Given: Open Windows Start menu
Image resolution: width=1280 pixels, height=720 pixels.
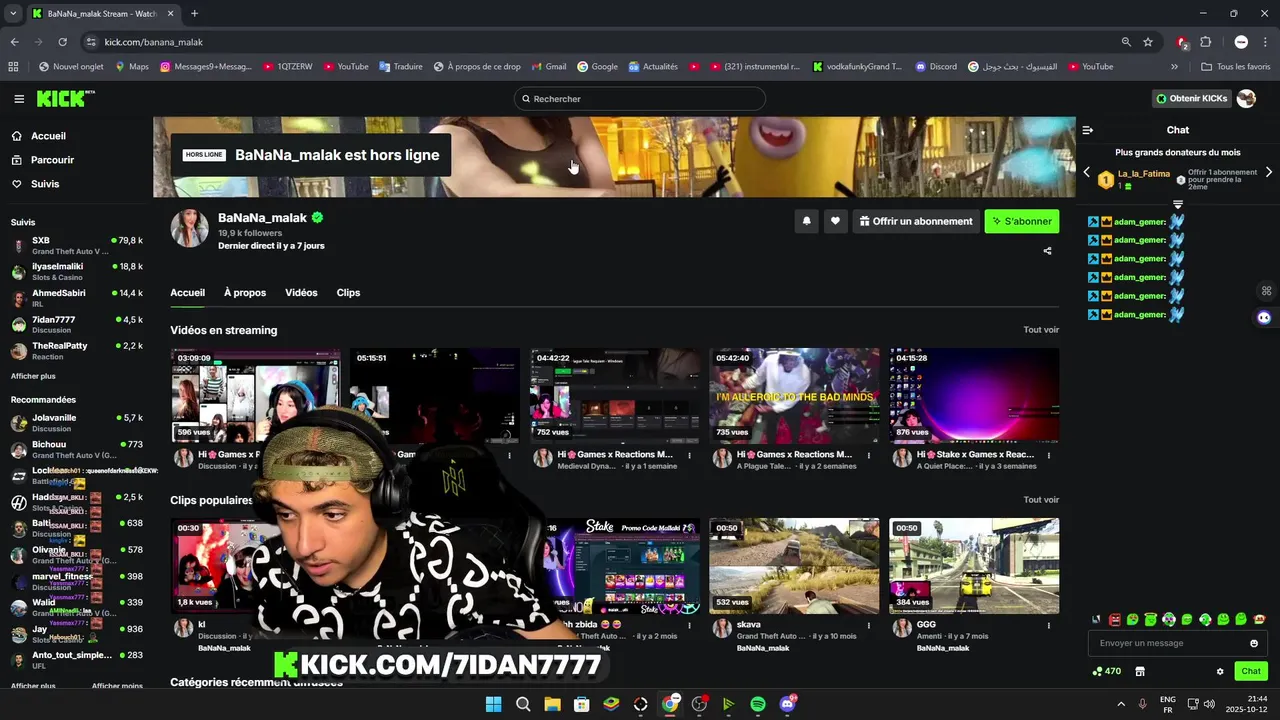Looking at the screenshot, I should coord(494,704).
